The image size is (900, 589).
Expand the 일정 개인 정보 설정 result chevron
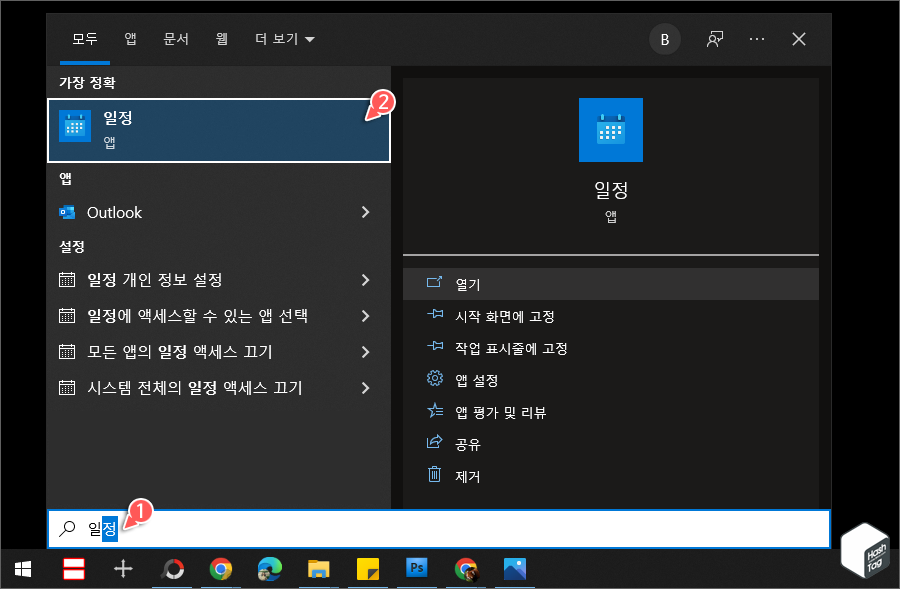click(x=365, y=281)
